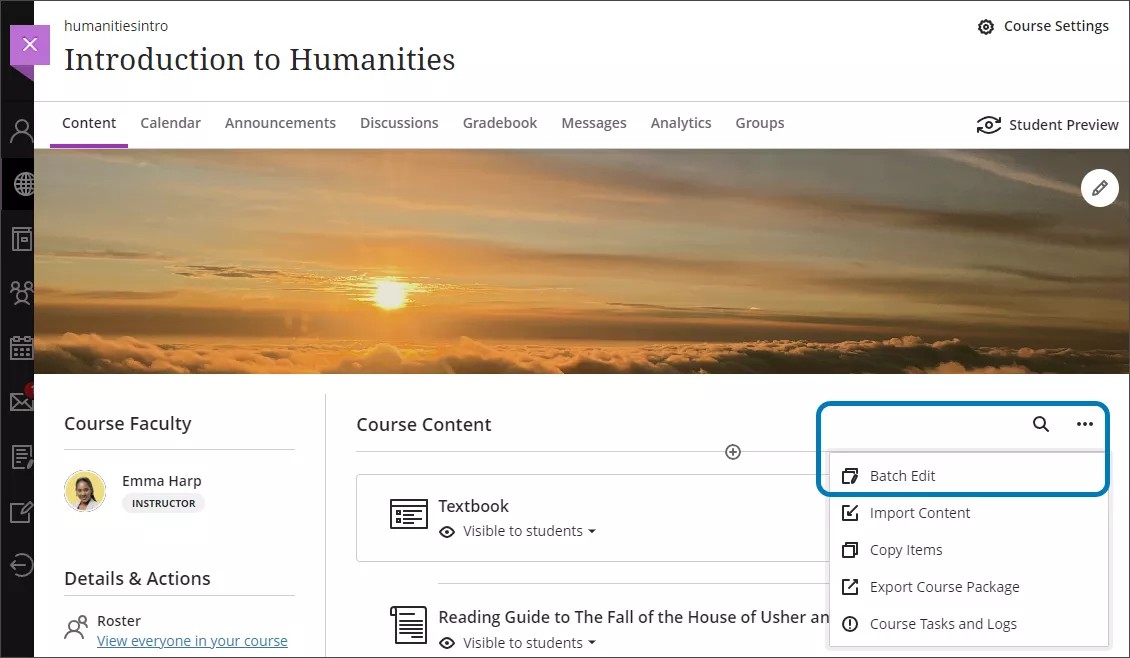Click the Roster option under Details & Actions

(119, 620)
